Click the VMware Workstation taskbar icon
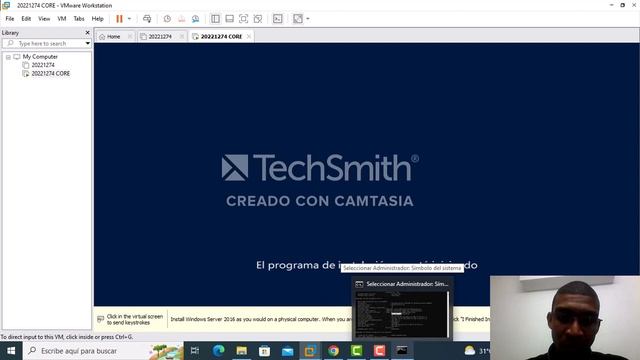Screen dimensions: 640x360 (x=311, y=351)
